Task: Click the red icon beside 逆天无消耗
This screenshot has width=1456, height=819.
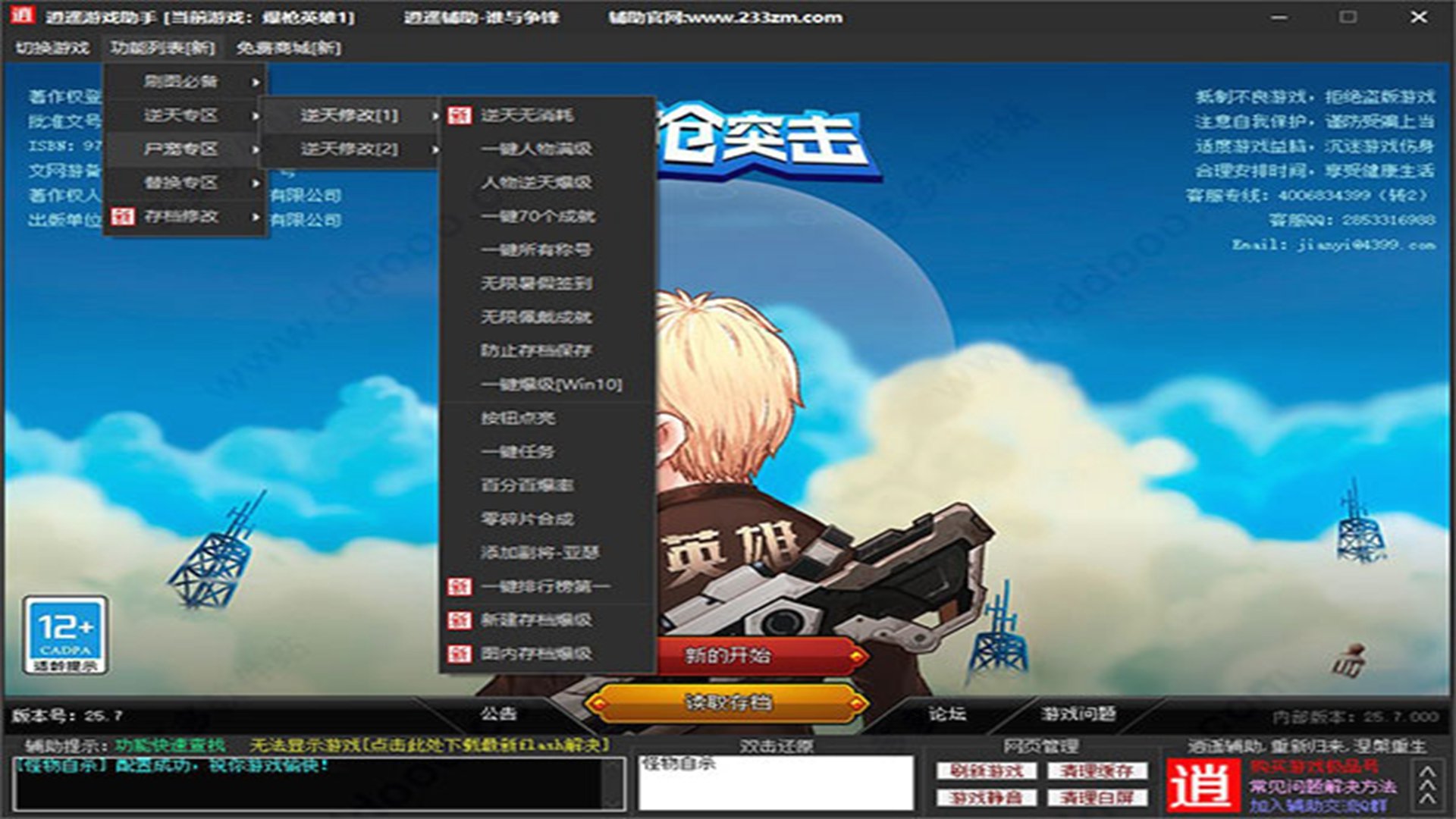Action: tap(459, 115)
